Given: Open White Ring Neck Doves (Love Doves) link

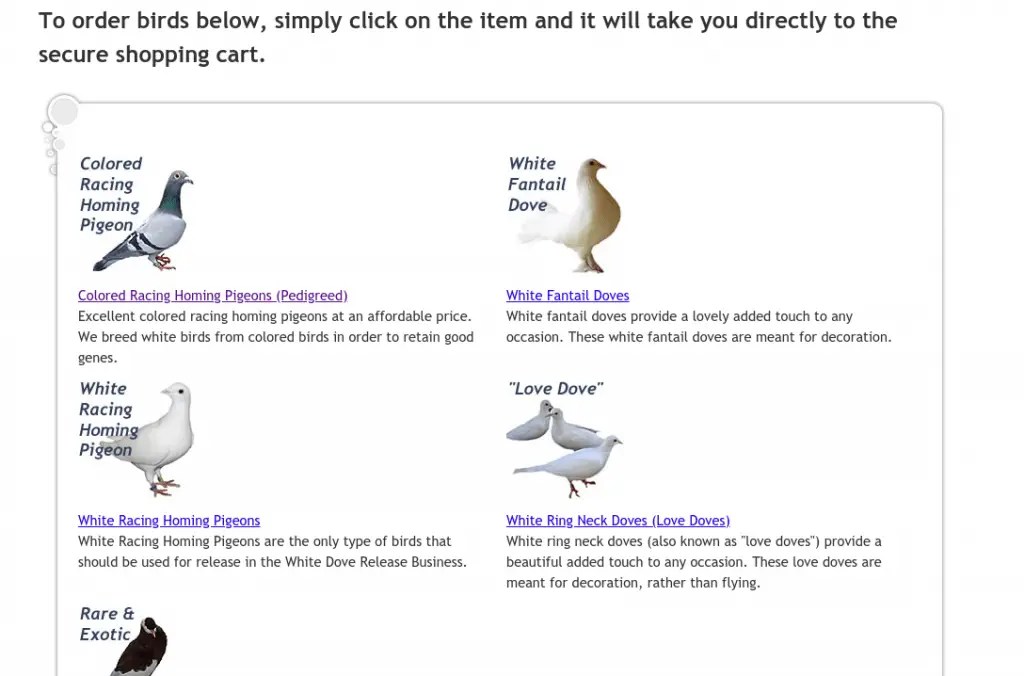Looking at the screenshot, I should click(x=617, y=520).
